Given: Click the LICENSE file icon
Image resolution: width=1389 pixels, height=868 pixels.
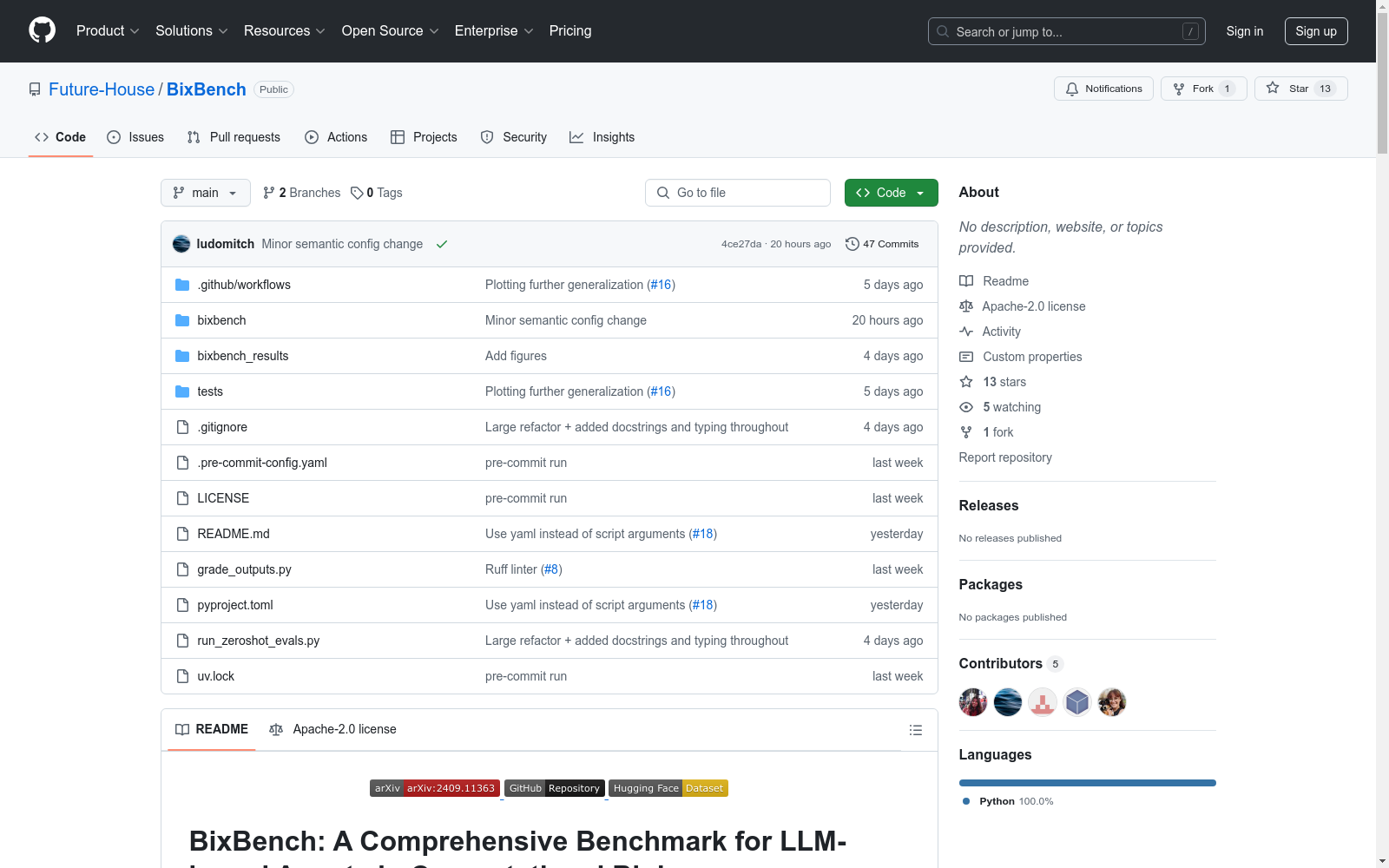Looking at the screenshot, I should pyautogui.click(x=182, y=498).
